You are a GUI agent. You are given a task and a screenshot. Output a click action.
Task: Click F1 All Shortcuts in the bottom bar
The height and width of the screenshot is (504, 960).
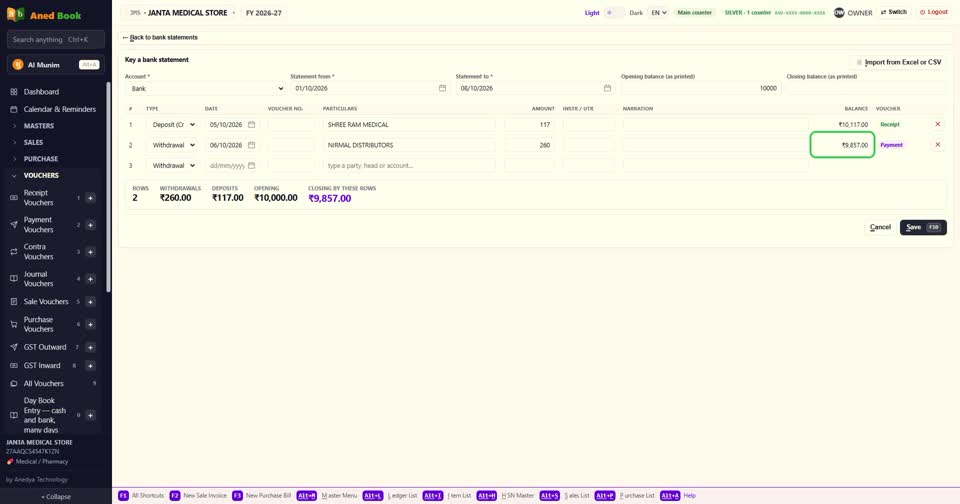coord(141,495)
